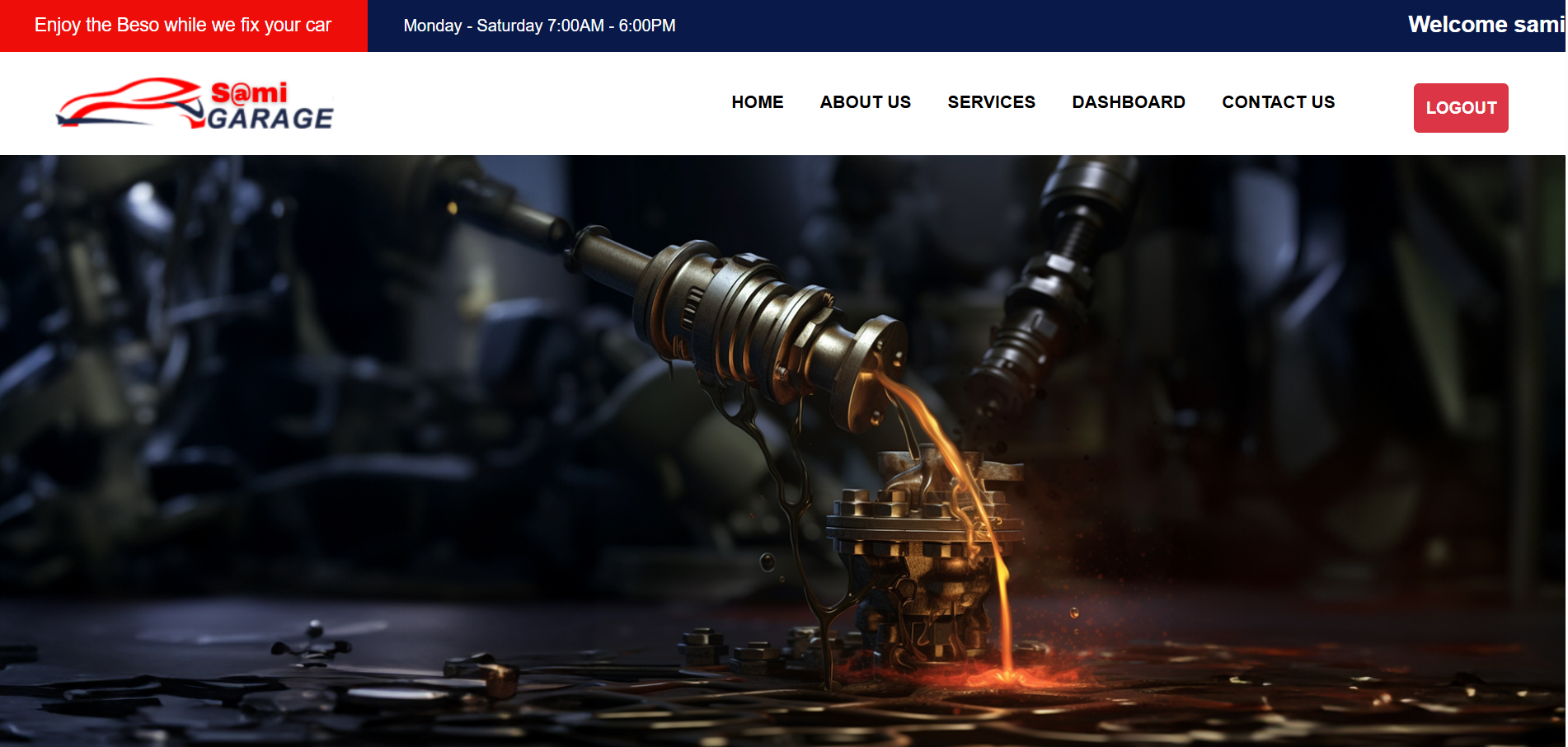The height and width of the screenshot is (747, 1568).
Task: Navigate to SERVICES
Action: pos(991,102)
